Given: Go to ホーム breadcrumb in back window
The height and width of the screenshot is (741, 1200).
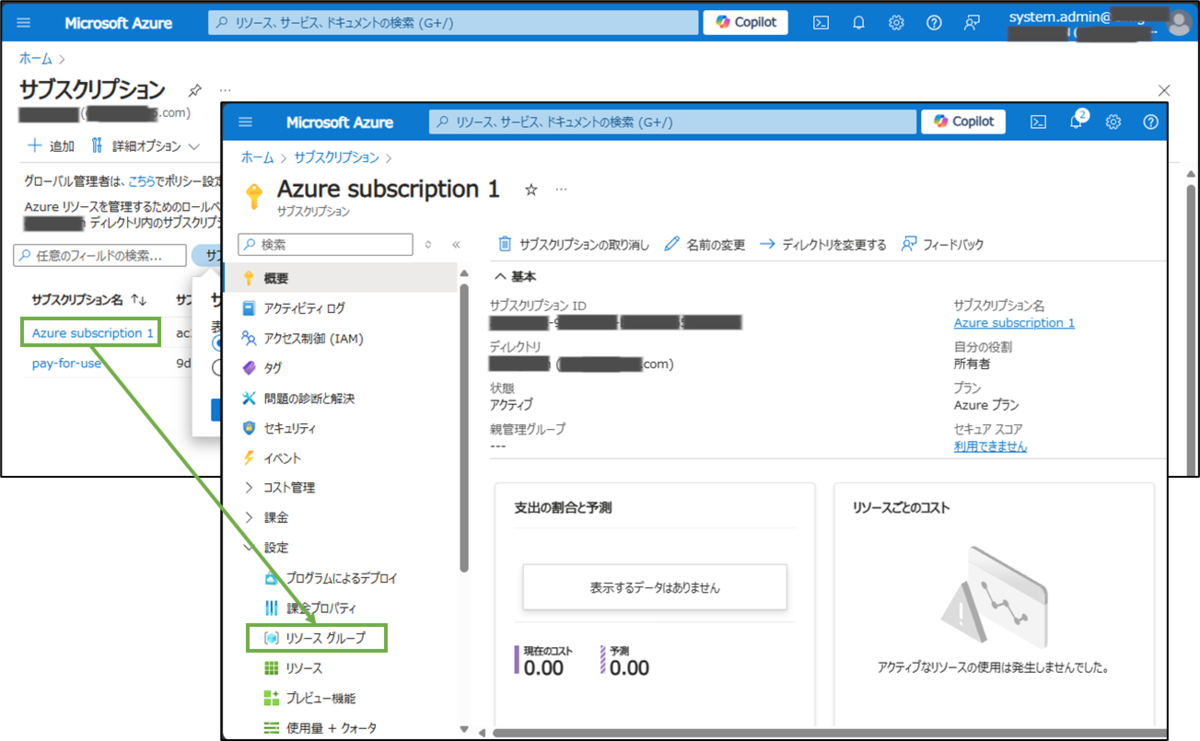Looking at the screenshot, I should (x=36, y=60).
